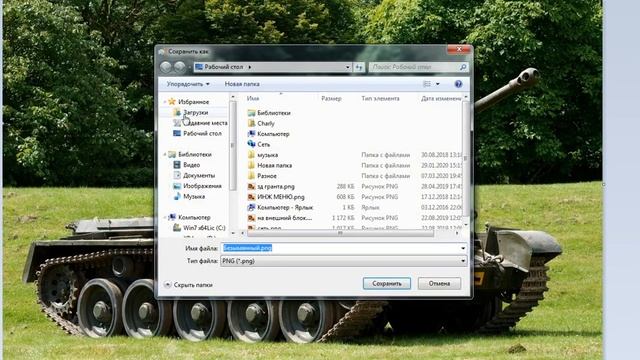
Task: Collapse the Библиотеки tree group
Action: (x=165, y=154)
